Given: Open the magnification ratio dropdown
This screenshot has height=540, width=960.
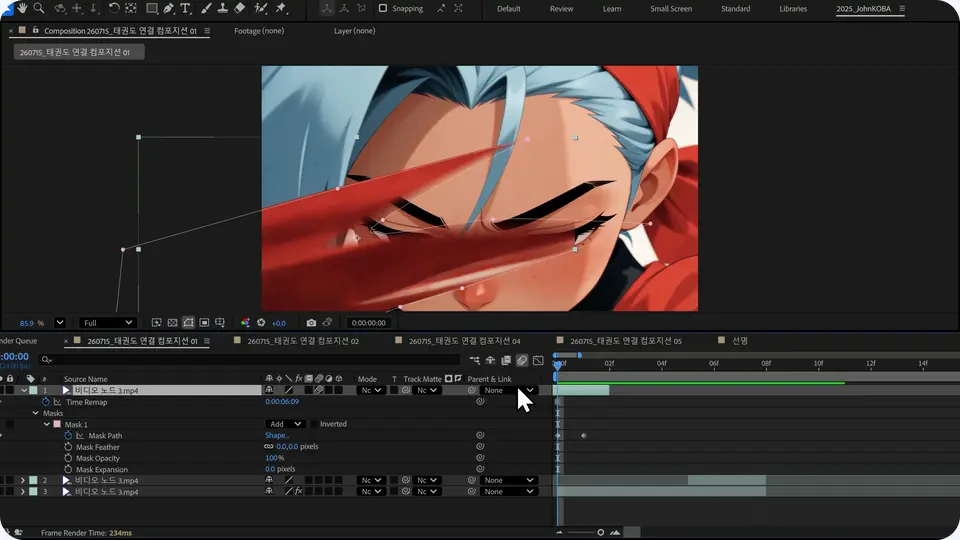Looking at the screenshot, I should point(60,323).
